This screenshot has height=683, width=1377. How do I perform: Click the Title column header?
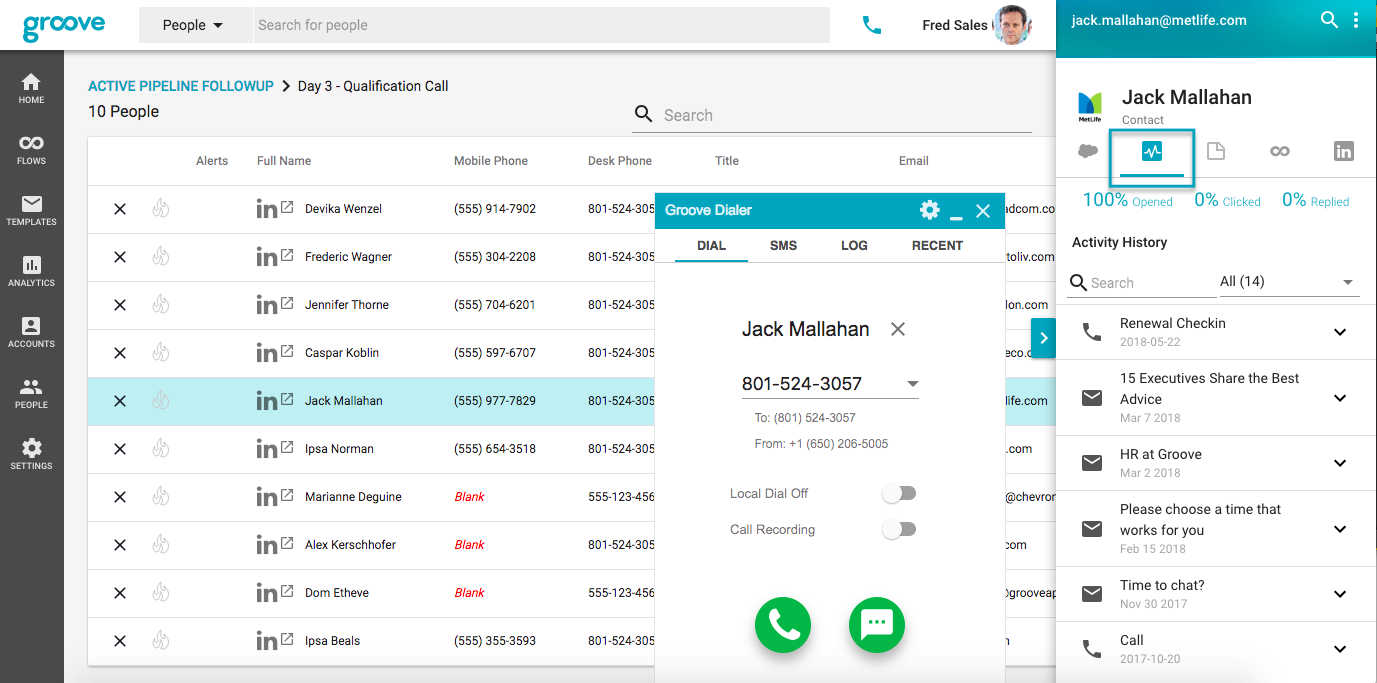coord(727,161)
